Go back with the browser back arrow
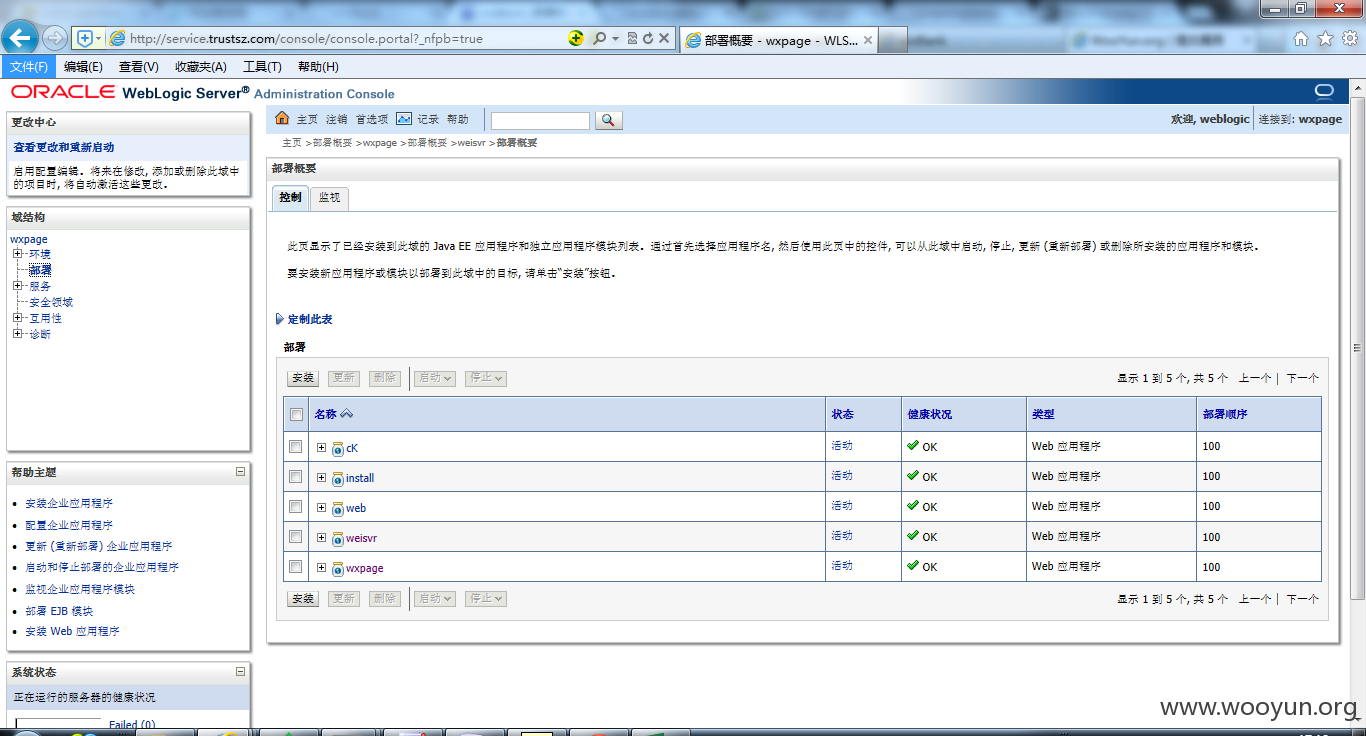Image resolution: width=1366 pixels, height=736 pixels. [x=21, y=38]
